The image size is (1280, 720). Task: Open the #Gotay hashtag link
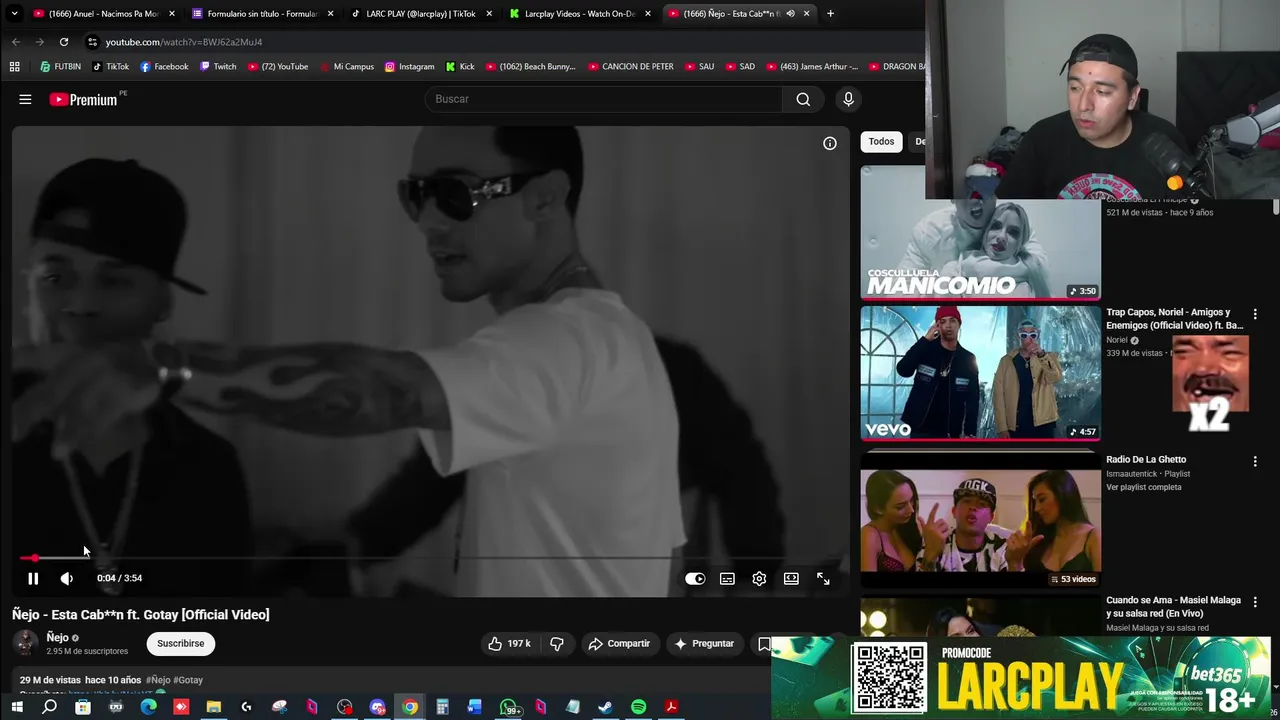point(188,680)
